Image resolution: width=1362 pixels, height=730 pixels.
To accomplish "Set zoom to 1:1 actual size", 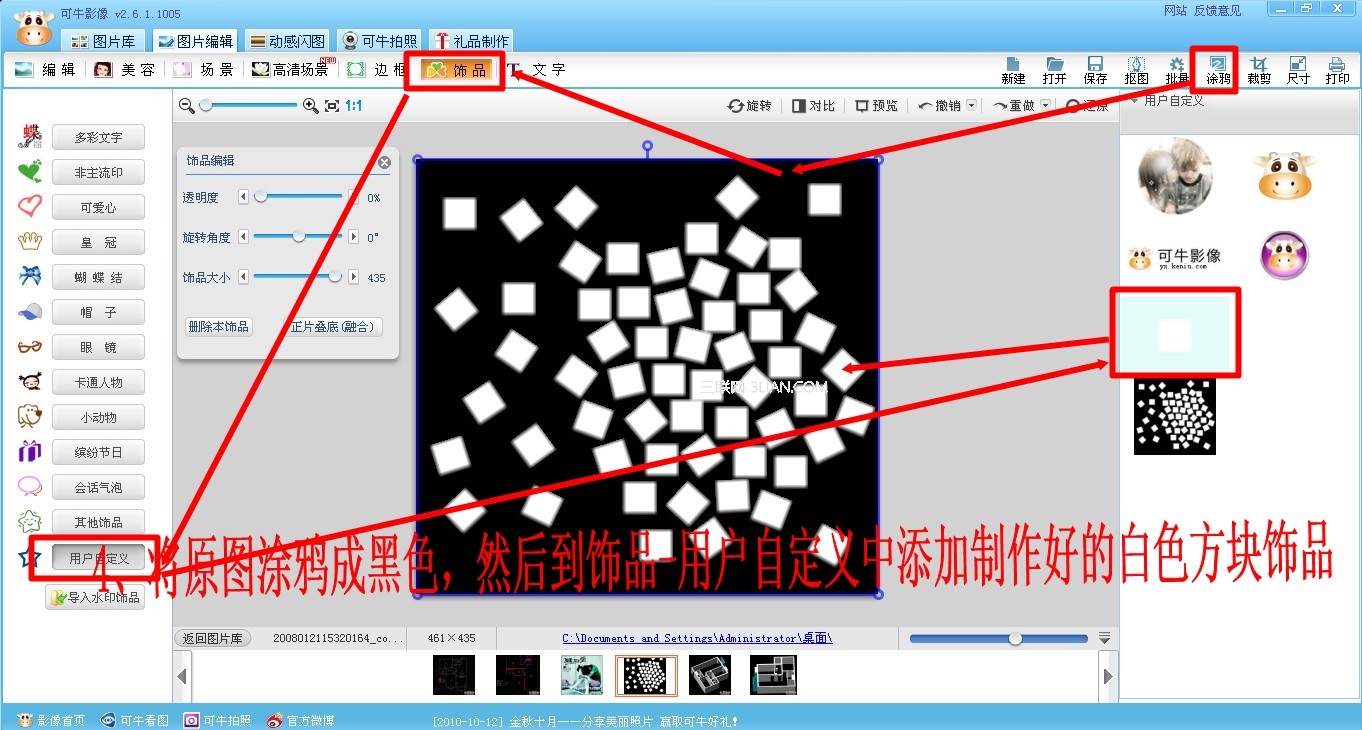I will pyautogui.click(x=354, y=105).
